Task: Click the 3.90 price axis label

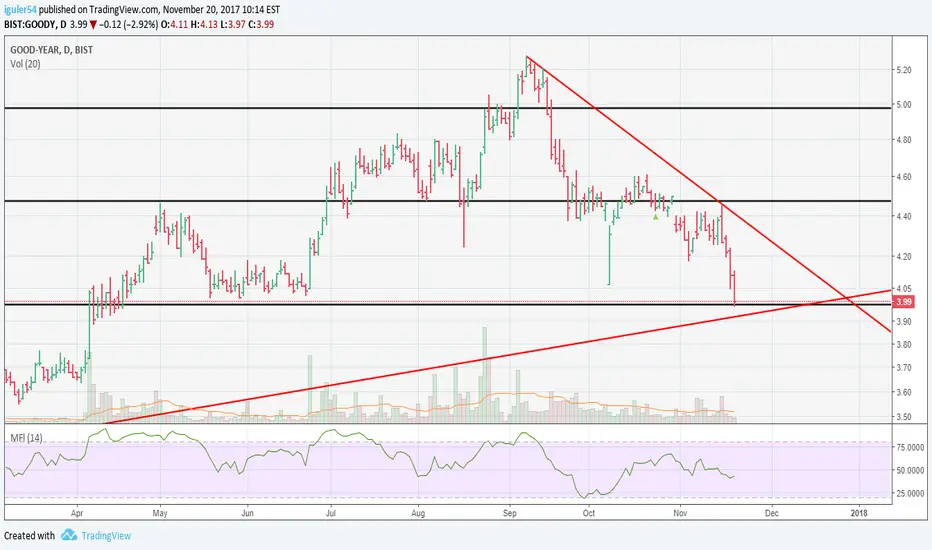Action: [x=903, y=322]
